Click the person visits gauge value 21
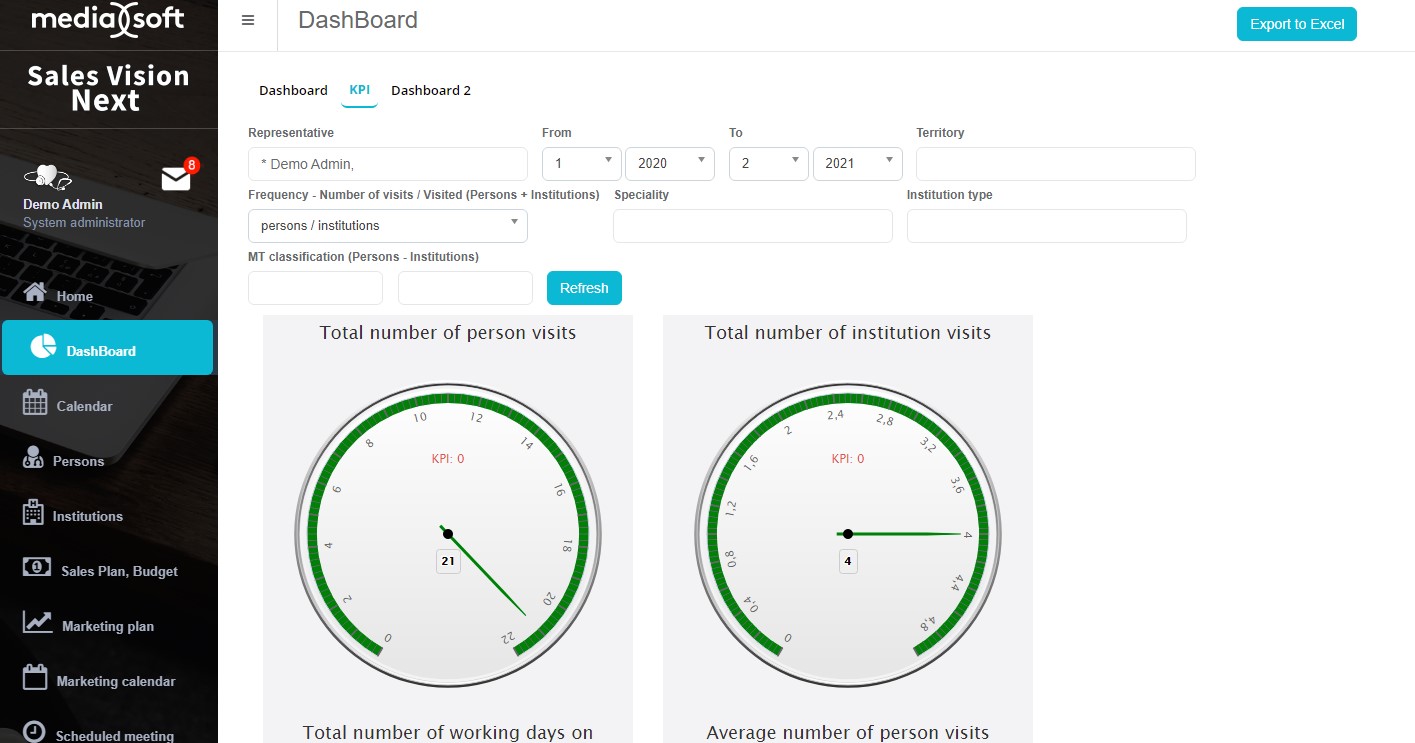This screenshot has height=743, width=1415. [x=448, y=562]
